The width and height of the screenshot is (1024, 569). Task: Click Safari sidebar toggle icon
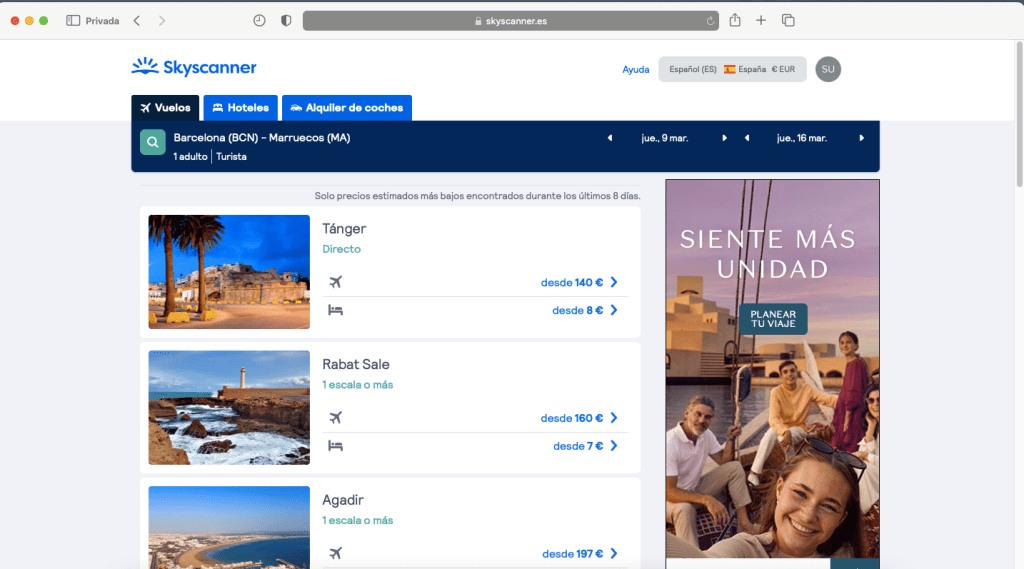[x=73, y=20]
